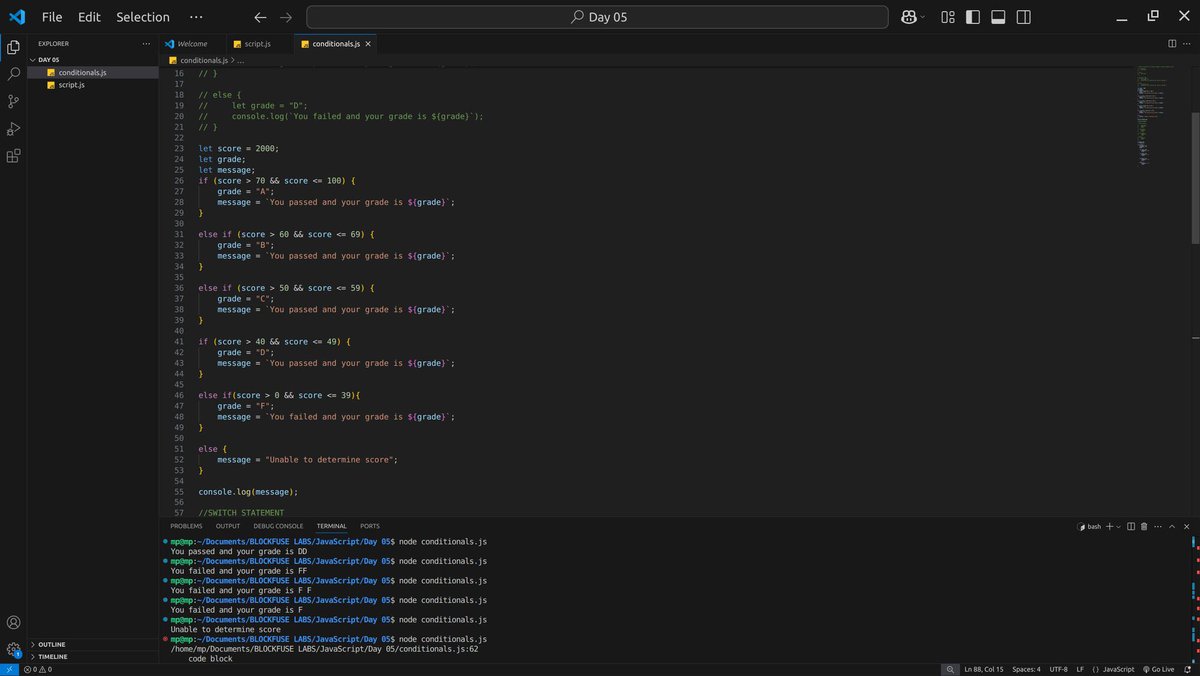Open editor More Actions ellipsis
The width and height of the screenshot is (1200, 676).
pos(1187,44)
